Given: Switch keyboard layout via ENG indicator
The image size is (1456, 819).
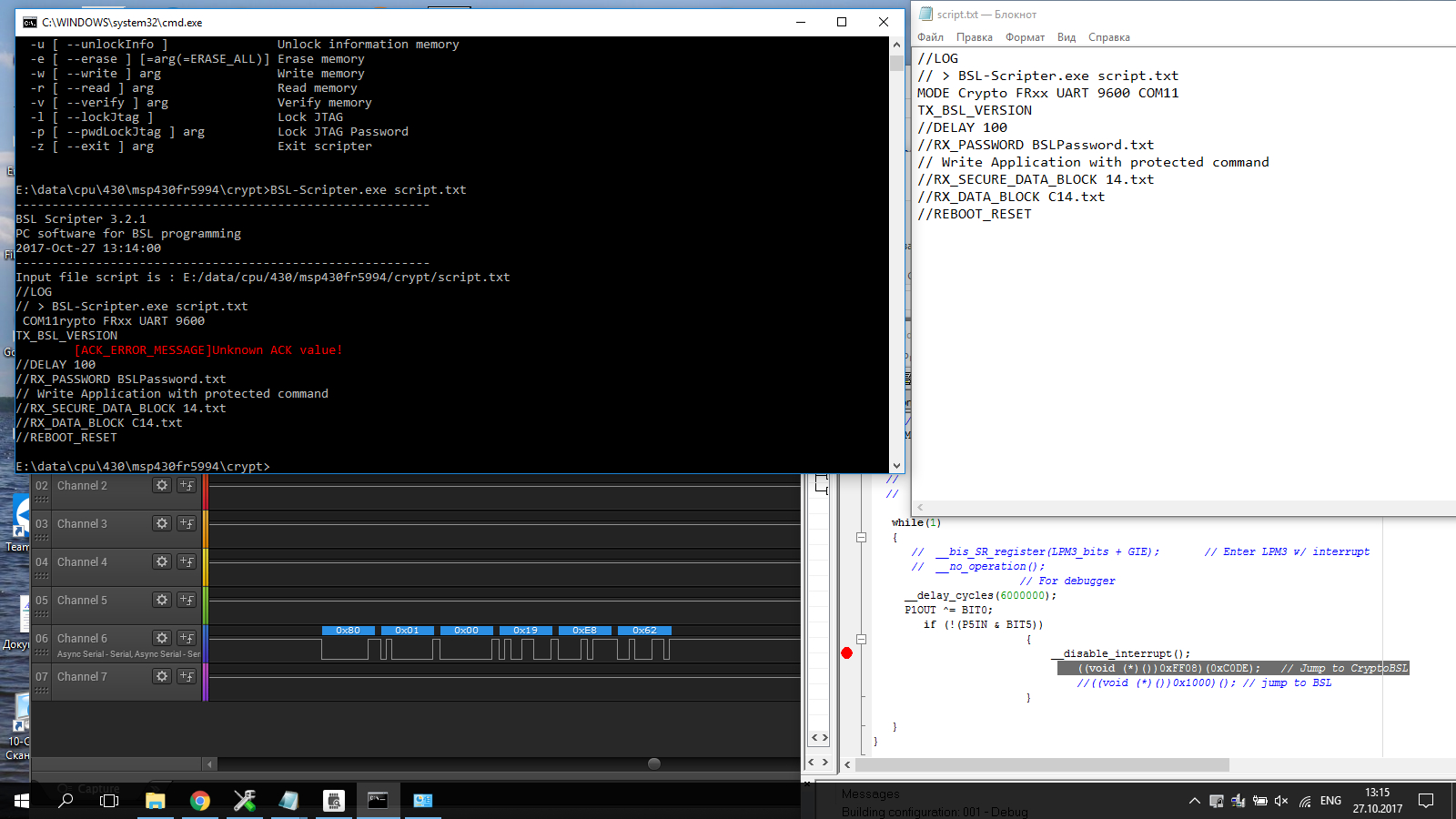Looking at the screenshot, I should (1330, 801).
